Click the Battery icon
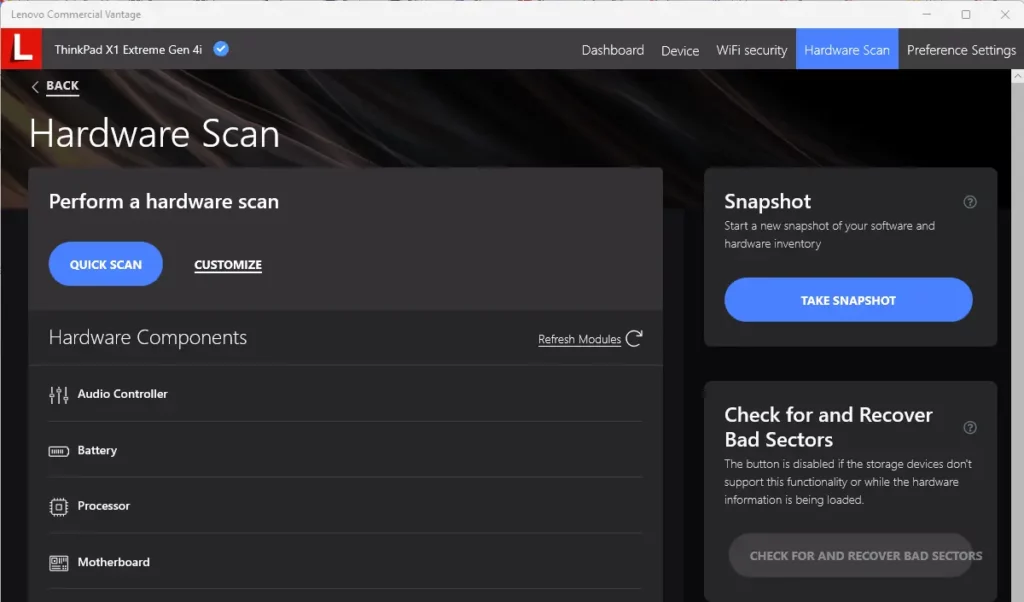The image size is (1024, 602). [59, 451]
